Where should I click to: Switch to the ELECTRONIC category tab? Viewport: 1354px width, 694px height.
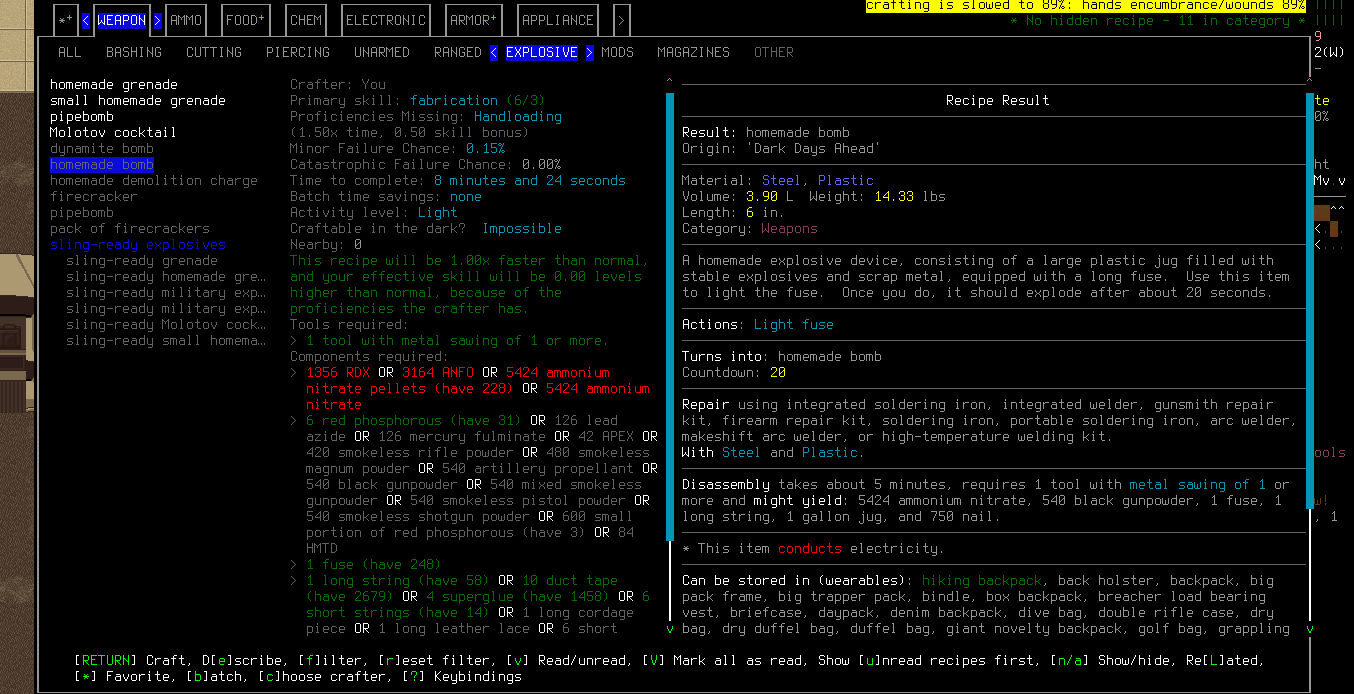385,20
